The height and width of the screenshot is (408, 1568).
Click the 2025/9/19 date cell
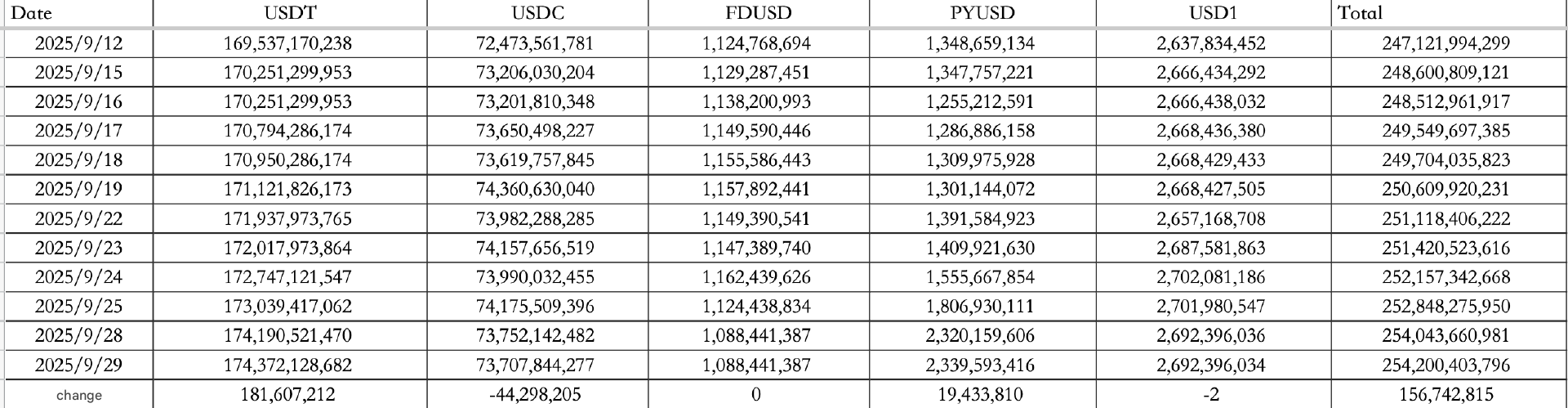78,190
